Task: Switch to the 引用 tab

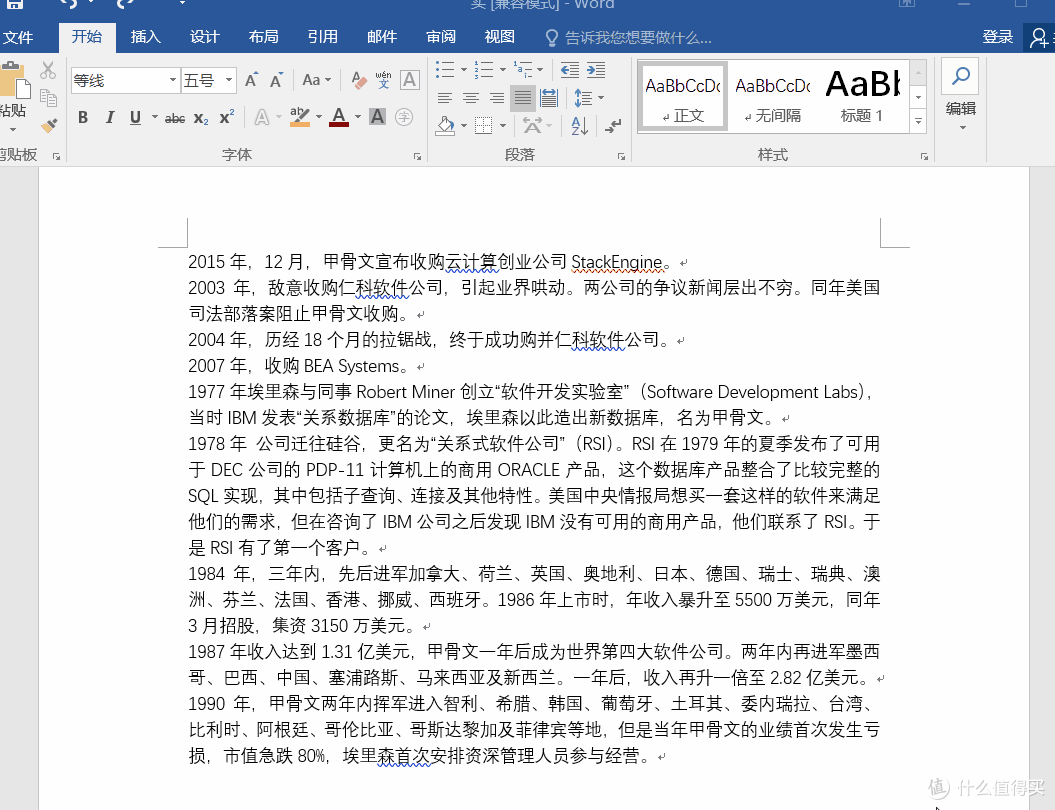Action: point(323,37)
